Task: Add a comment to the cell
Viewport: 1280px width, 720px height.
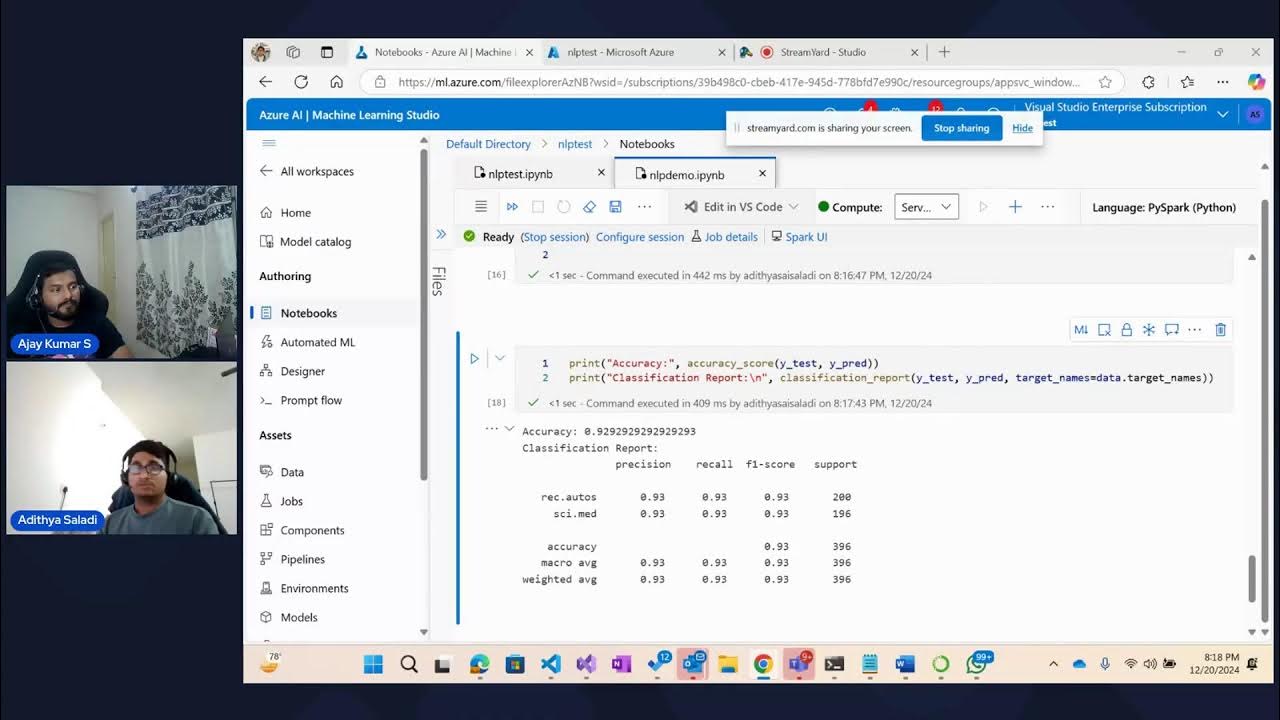Action: 1171,329
